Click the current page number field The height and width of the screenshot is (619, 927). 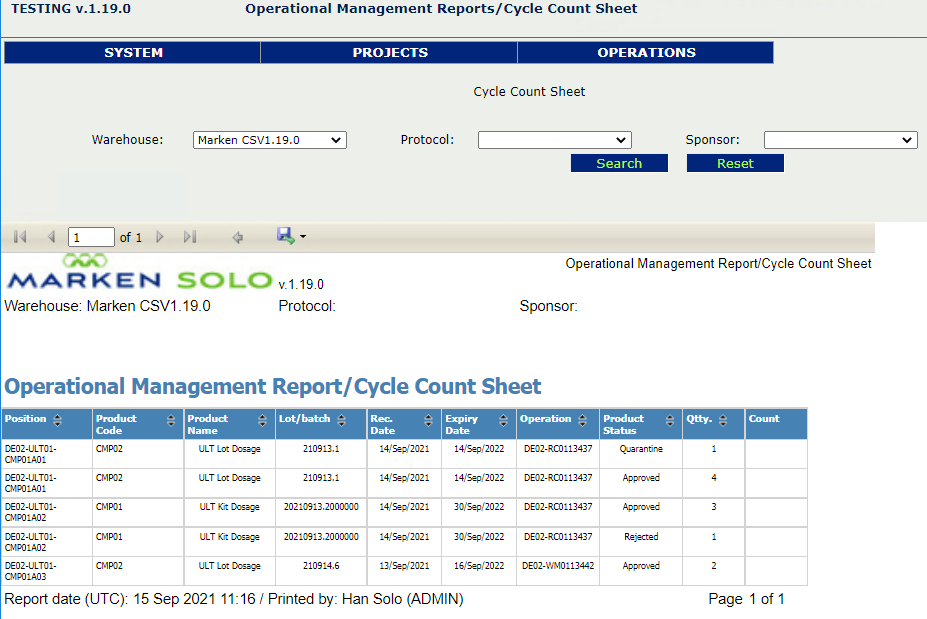coord(91,237)
